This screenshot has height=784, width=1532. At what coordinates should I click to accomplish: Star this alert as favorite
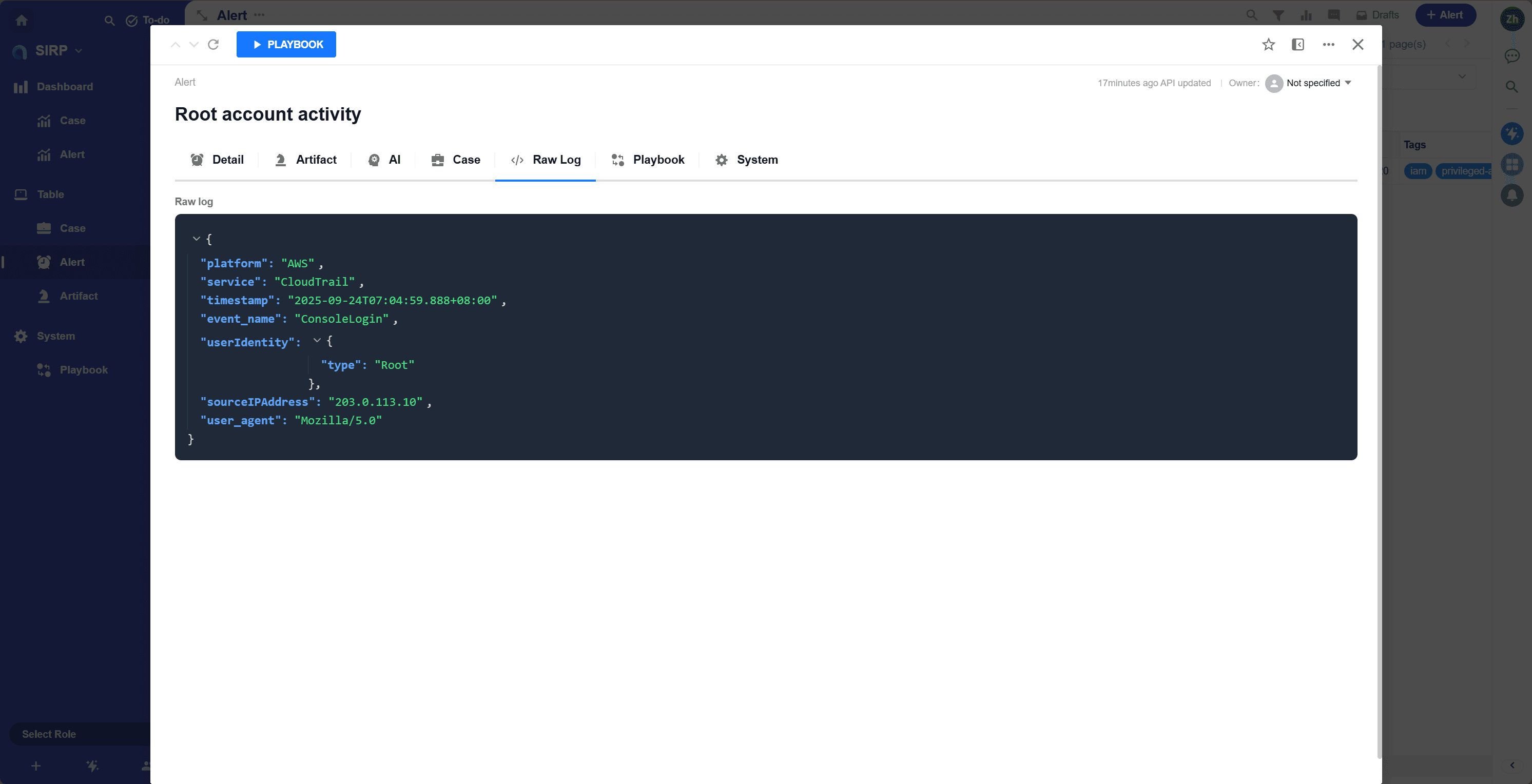pos(1268,45)
